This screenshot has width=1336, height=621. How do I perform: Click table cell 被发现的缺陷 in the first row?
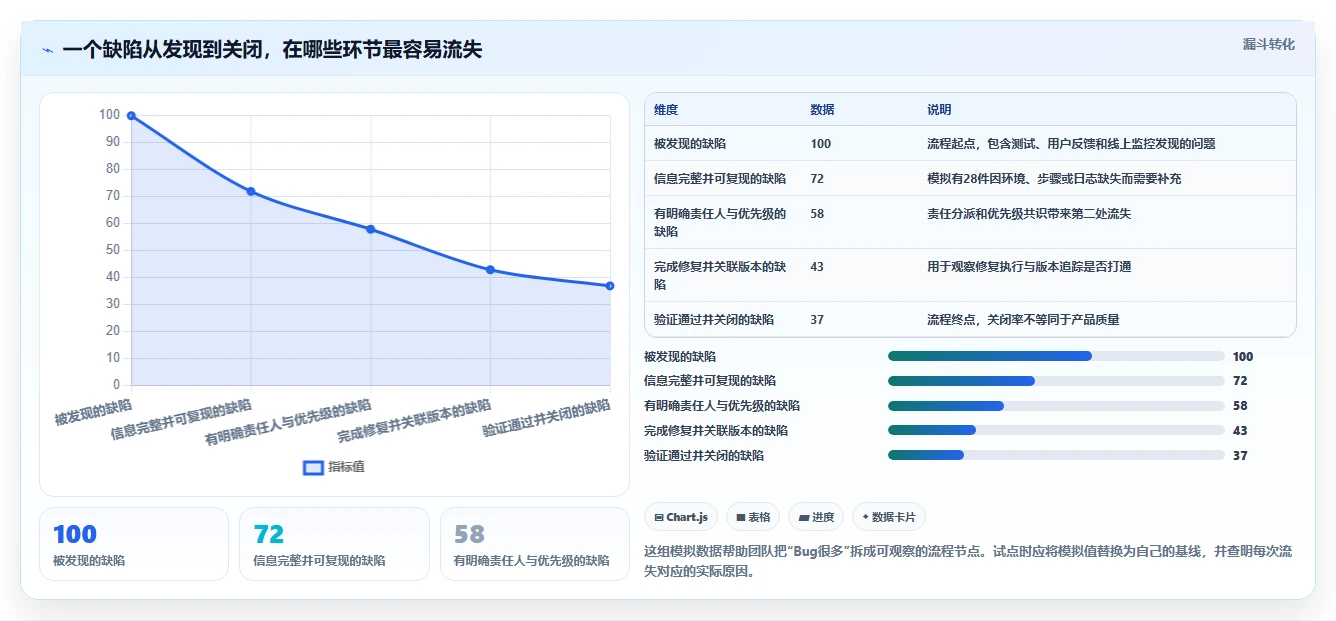pos(691,144)
